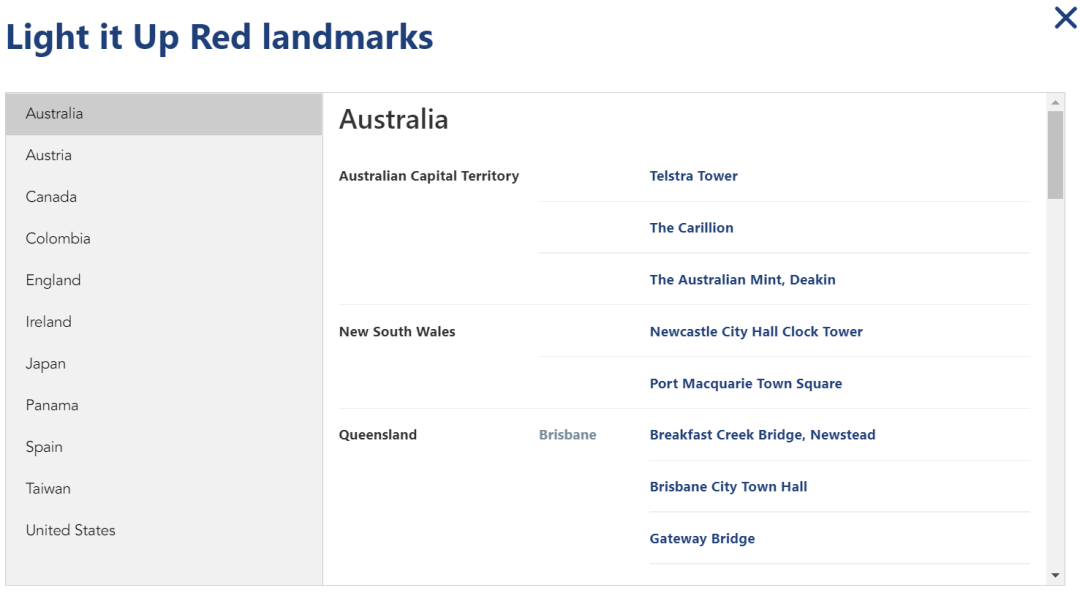
Task: Click the scrollbar up arrow
Action: tap(1055, 102)
